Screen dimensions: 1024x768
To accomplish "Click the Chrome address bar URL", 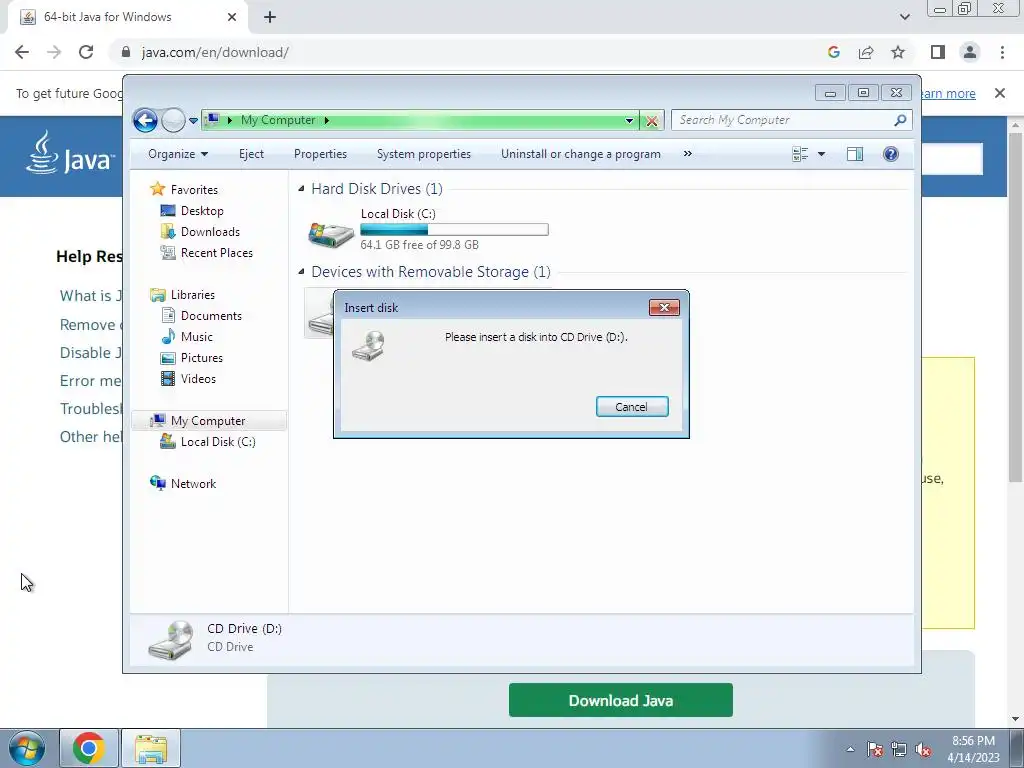I will coord(215,52).
